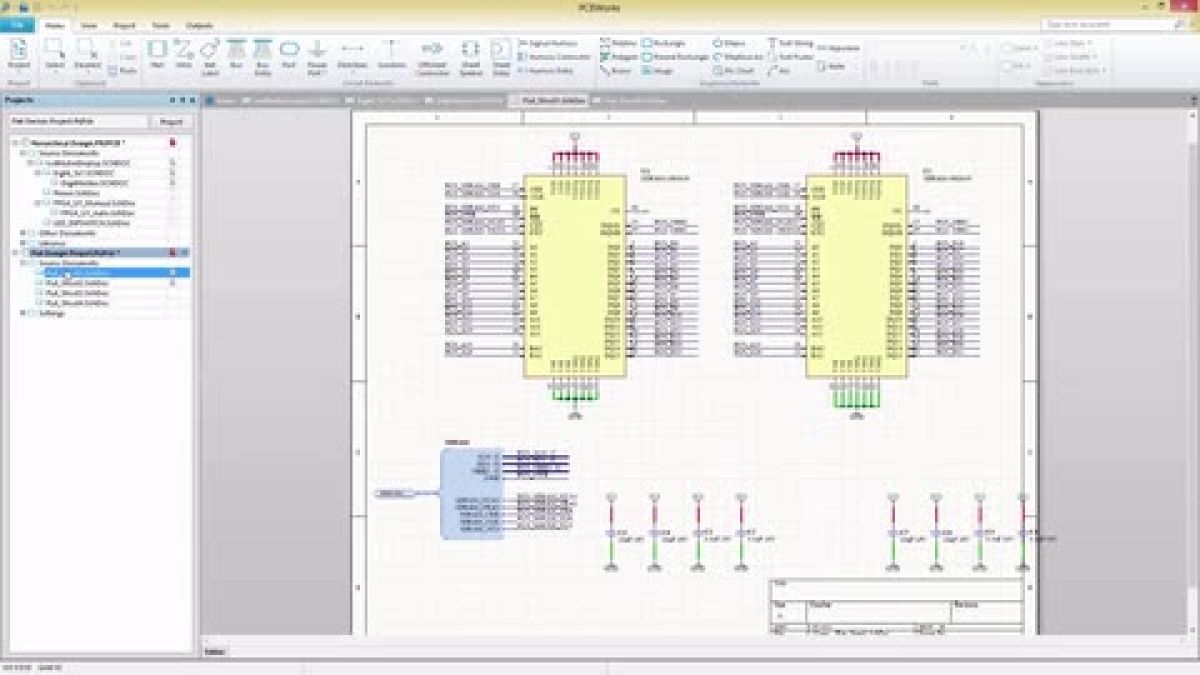Image resolution: width=1200 pixels, height=675 pixels.
Task: Toggle the Other Documents tree node open
Action: coord(20,233)
